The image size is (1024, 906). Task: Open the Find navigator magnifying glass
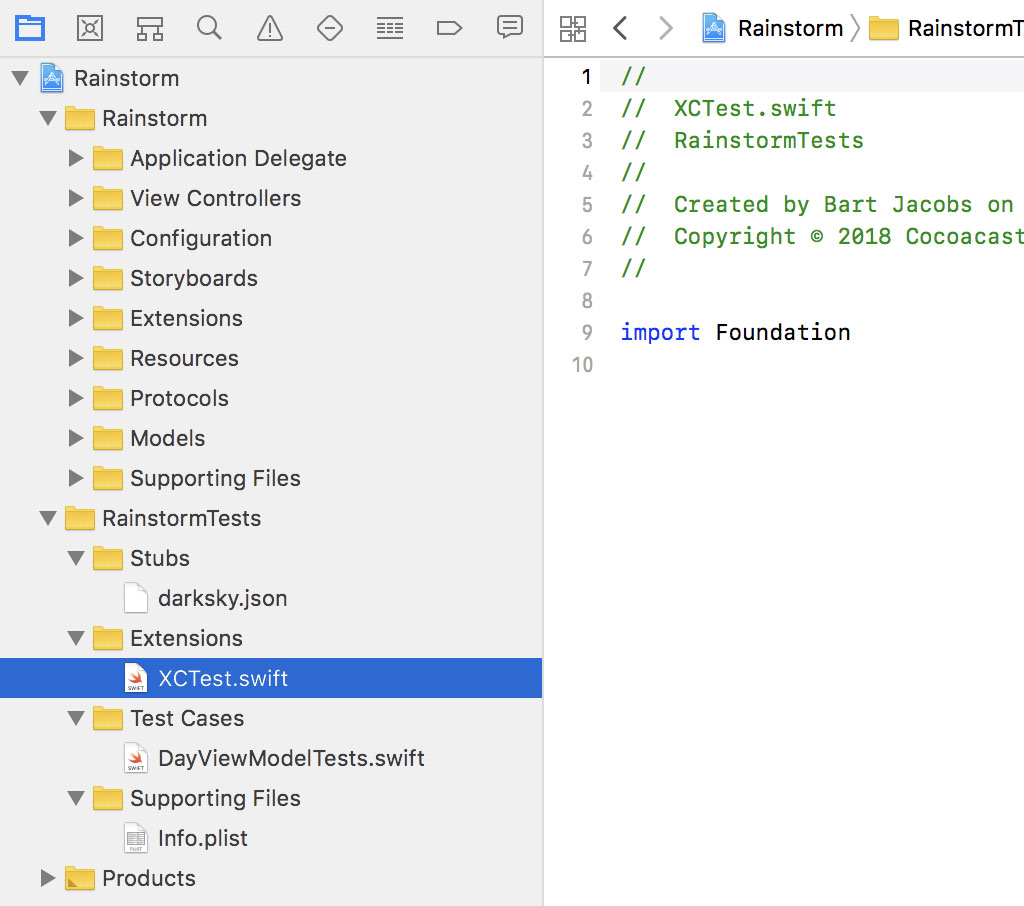pyautogui.click(x=210, y=28)
